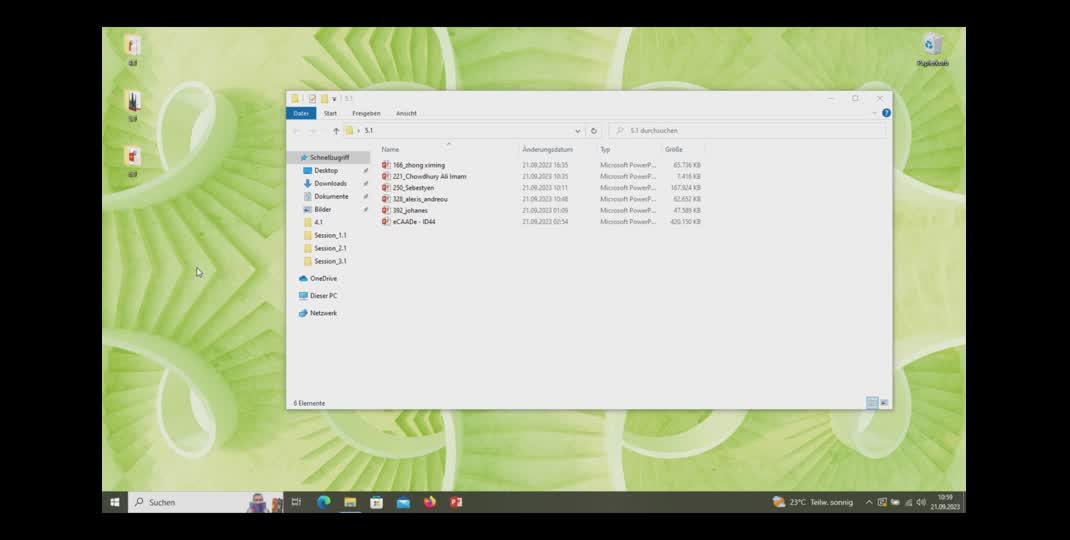
Task: Open the quick access toolbar customize arrow
Action: [x=334, y=99]
